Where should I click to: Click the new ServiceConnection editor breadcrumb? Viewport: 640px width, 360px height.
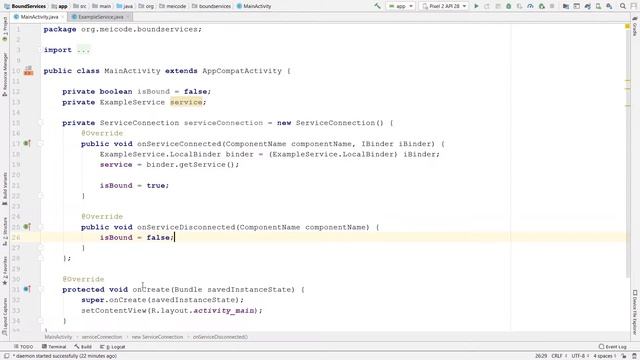(x=157, y=337)
